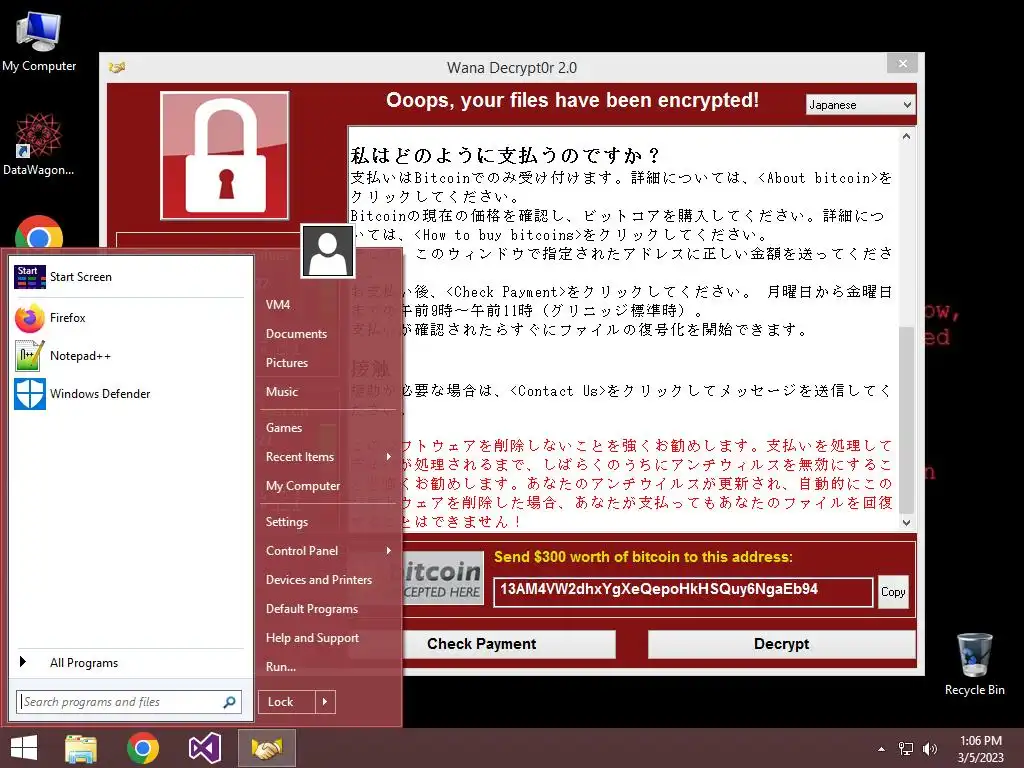Click the Bitcoin accepted here logo
The width and height of the screenshot is (1024, 768).
443,579
